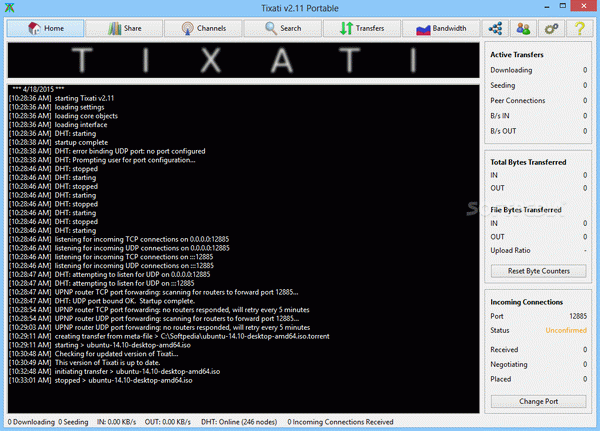Click 'This version of Tixati is up to date' line
600x431 pixels.
(x=85, y=362)
